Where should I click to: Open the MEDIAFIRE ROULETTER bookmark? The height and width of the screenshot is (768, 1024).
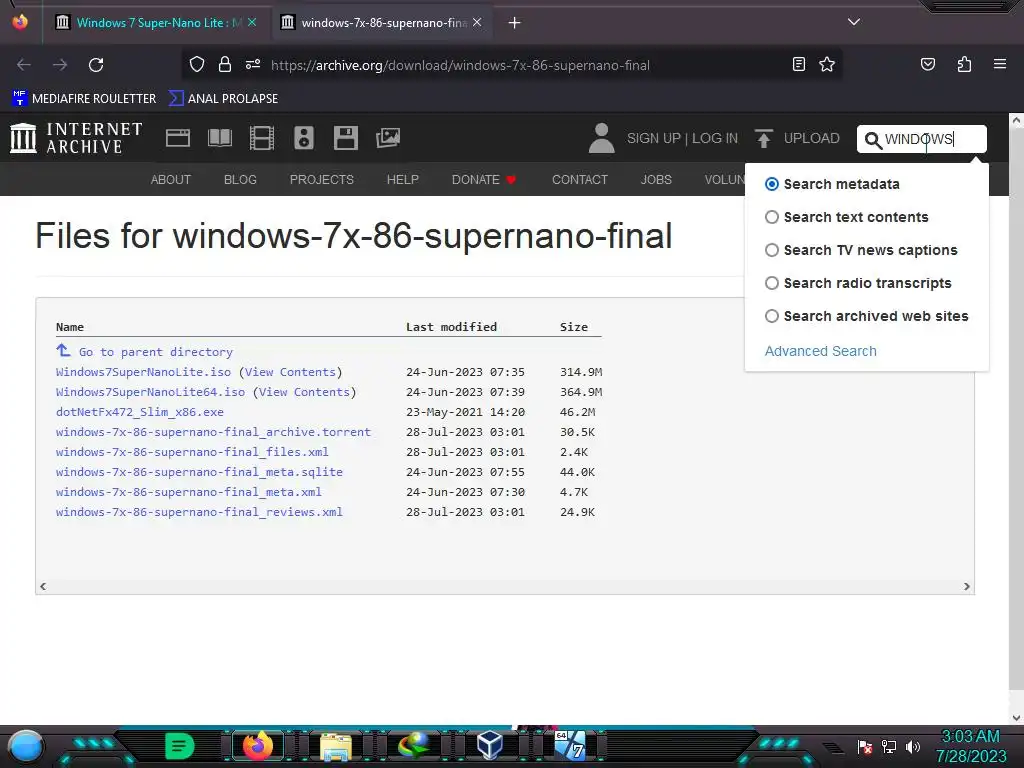(84, 99)
